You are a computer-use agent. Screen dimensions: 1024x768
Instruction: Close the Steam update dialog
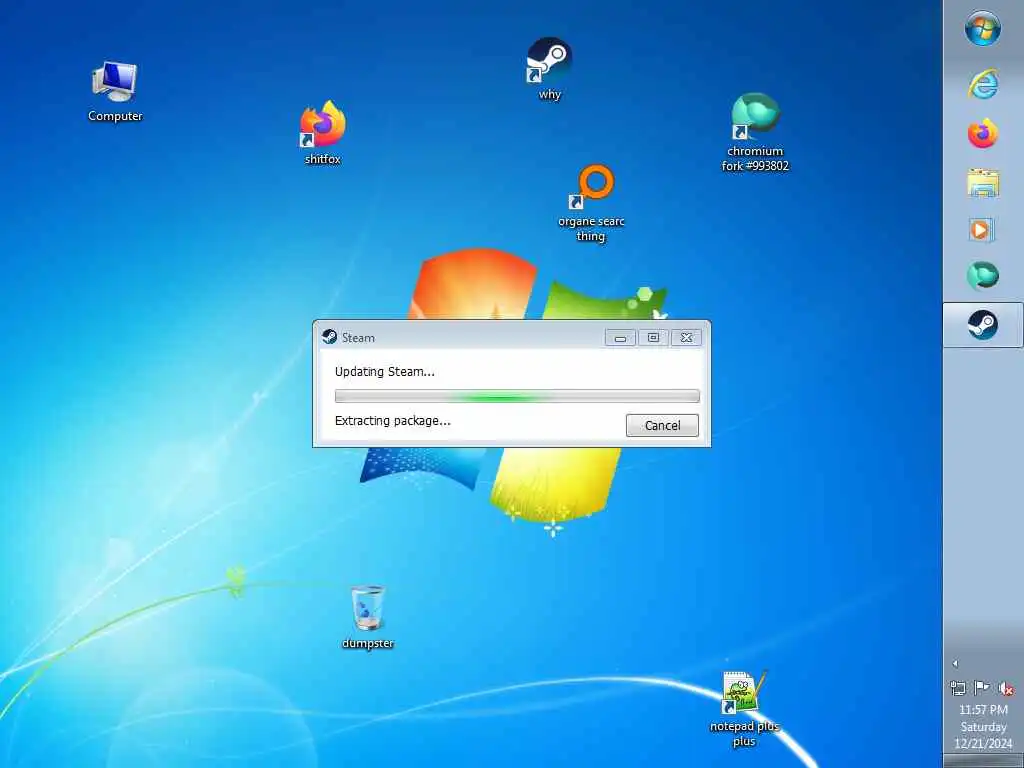tap(686, 338)
